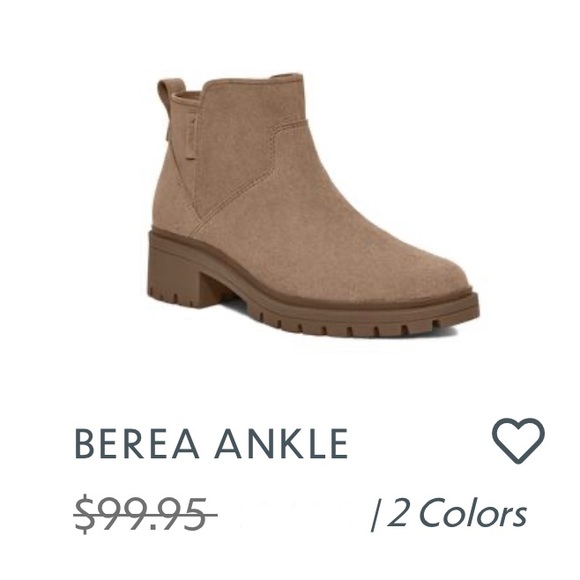Open the BEREA ANKLE product title link
The height and width of the screenshot is (580, 580).
pos(211,443)
